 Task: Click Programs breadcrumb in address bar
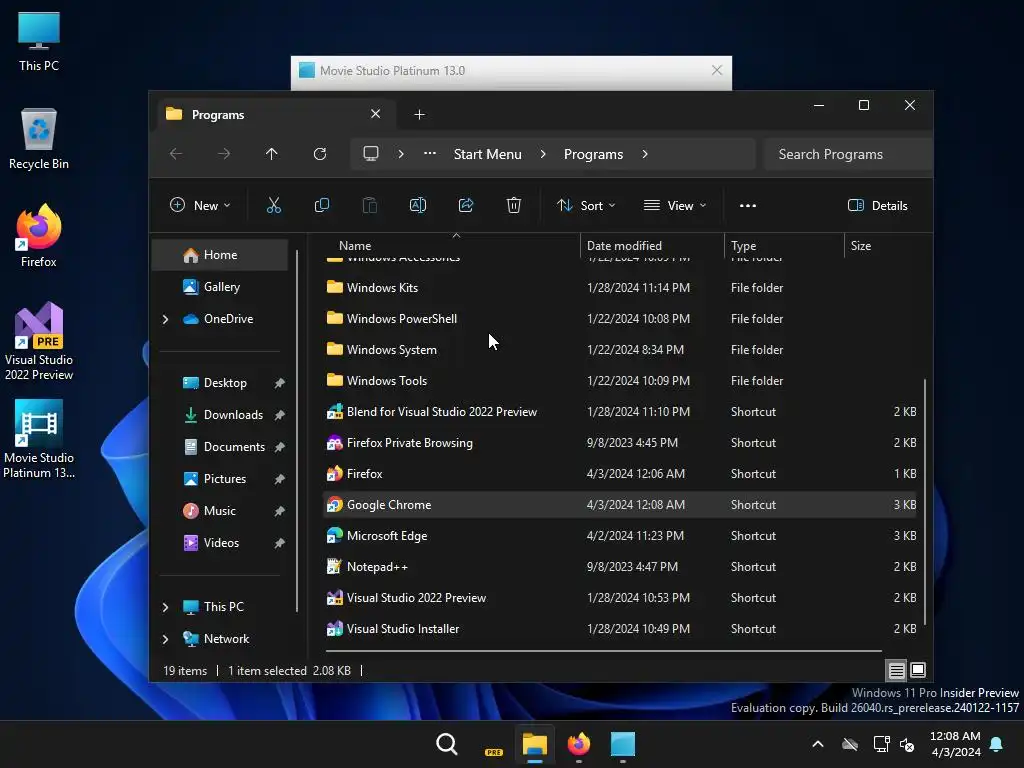(x=593, y=154)
